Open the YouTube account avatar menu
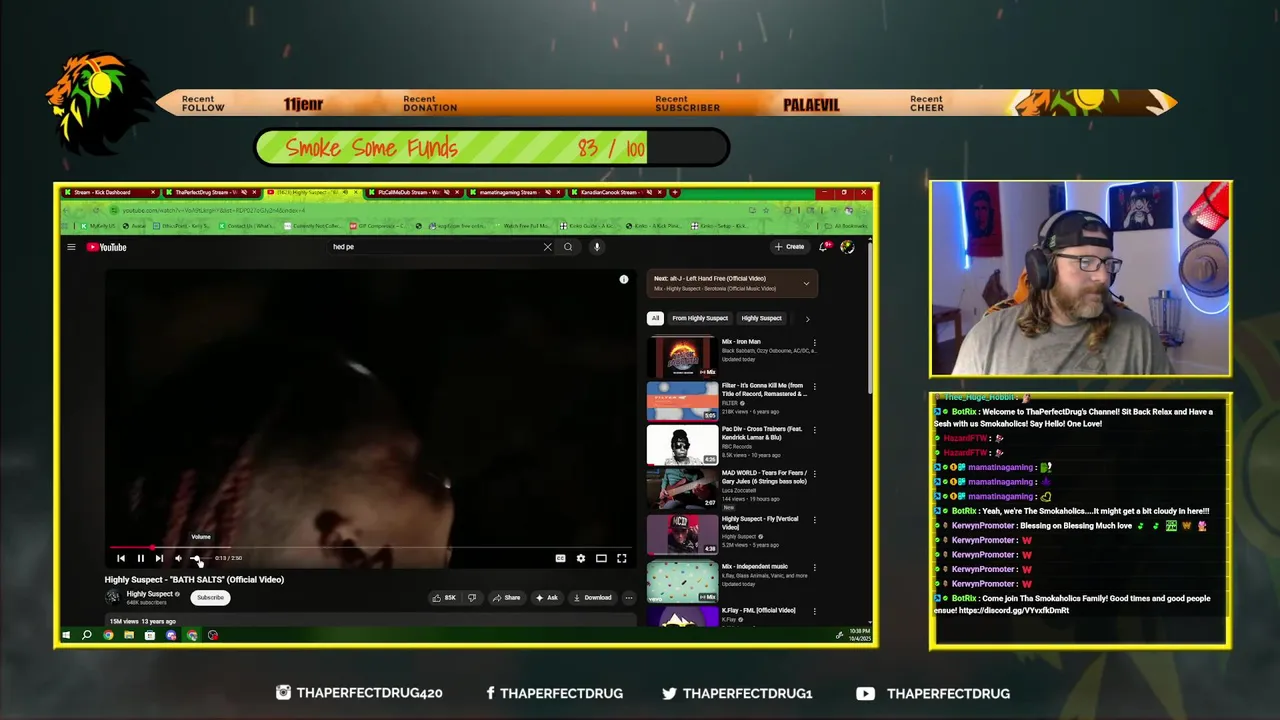1280x720 pixels. pyautogui.click(x=847, y=247)
